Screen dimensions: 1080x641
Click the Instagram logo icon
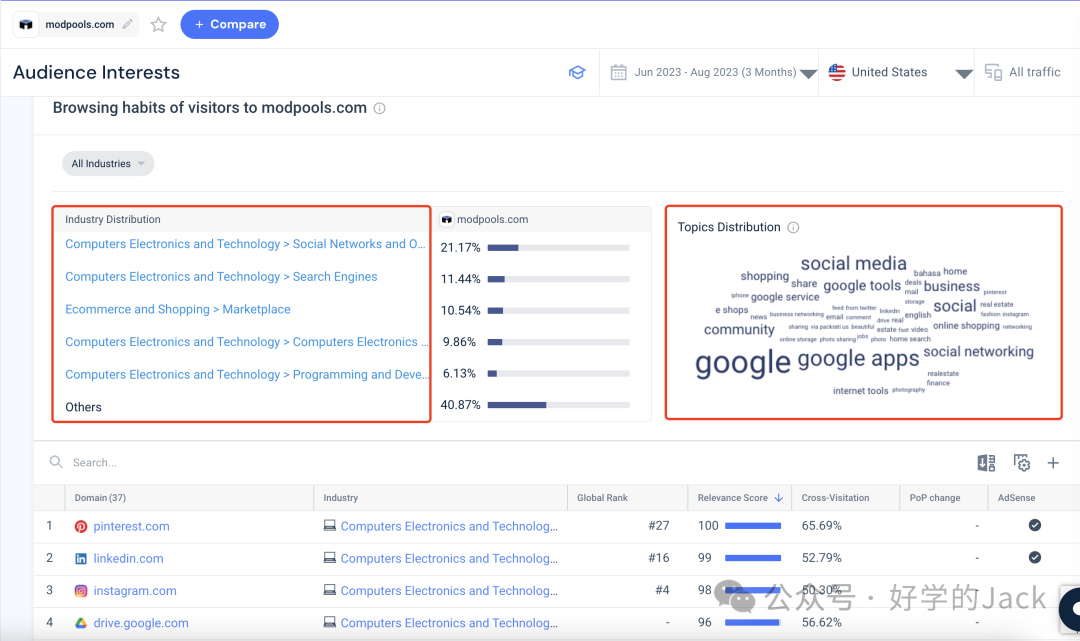tap(81, 591)
